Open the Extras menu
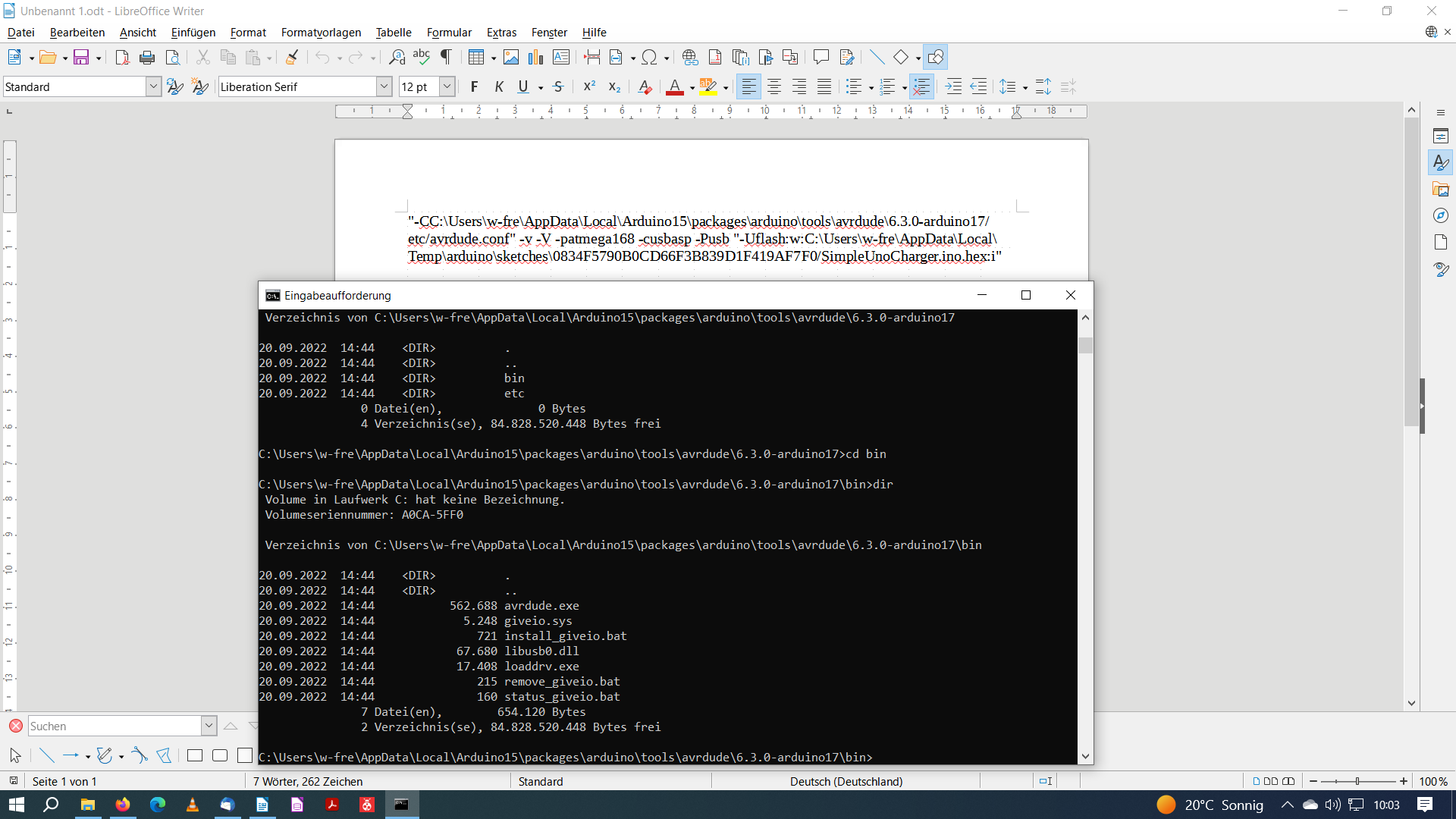The width and height of the screenshot is (1456, 819). 501,32
